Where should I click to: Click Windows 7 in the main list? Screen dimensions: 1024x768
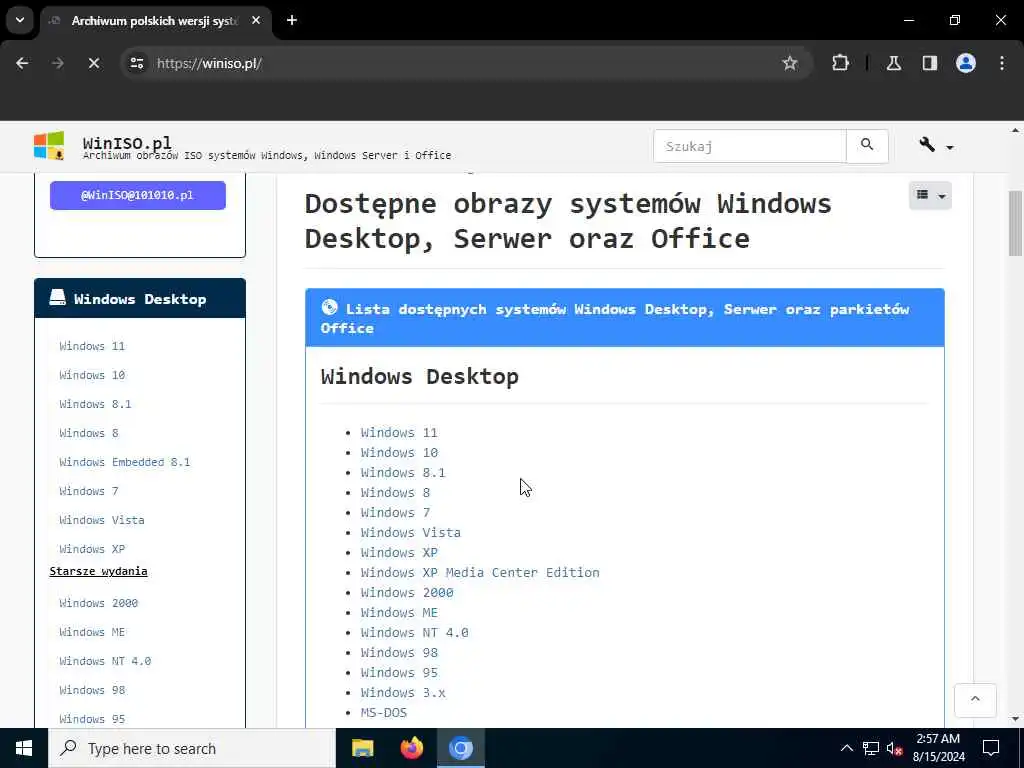point(395,513)
